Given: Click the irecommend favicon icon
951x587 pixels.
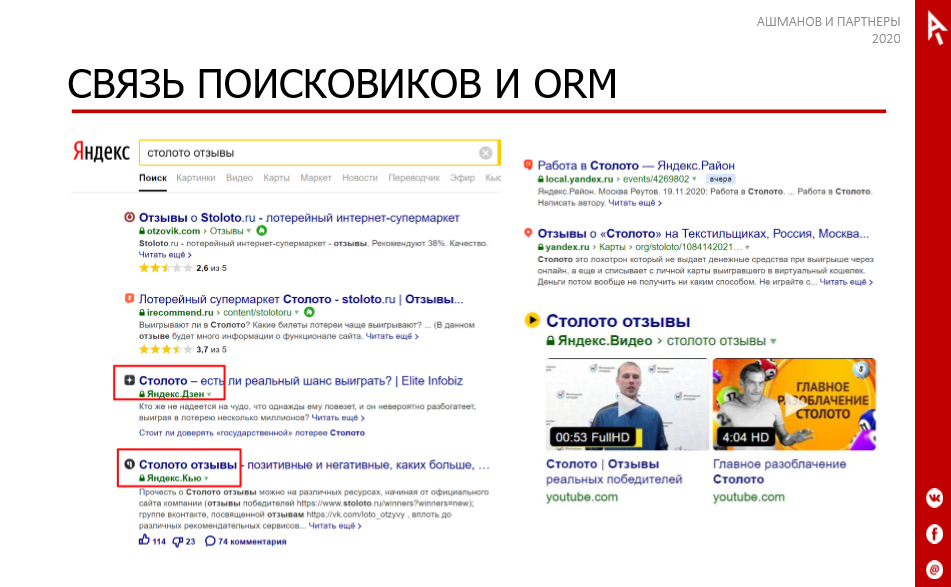Looking at the screenshot, I should tap(129, 298).
